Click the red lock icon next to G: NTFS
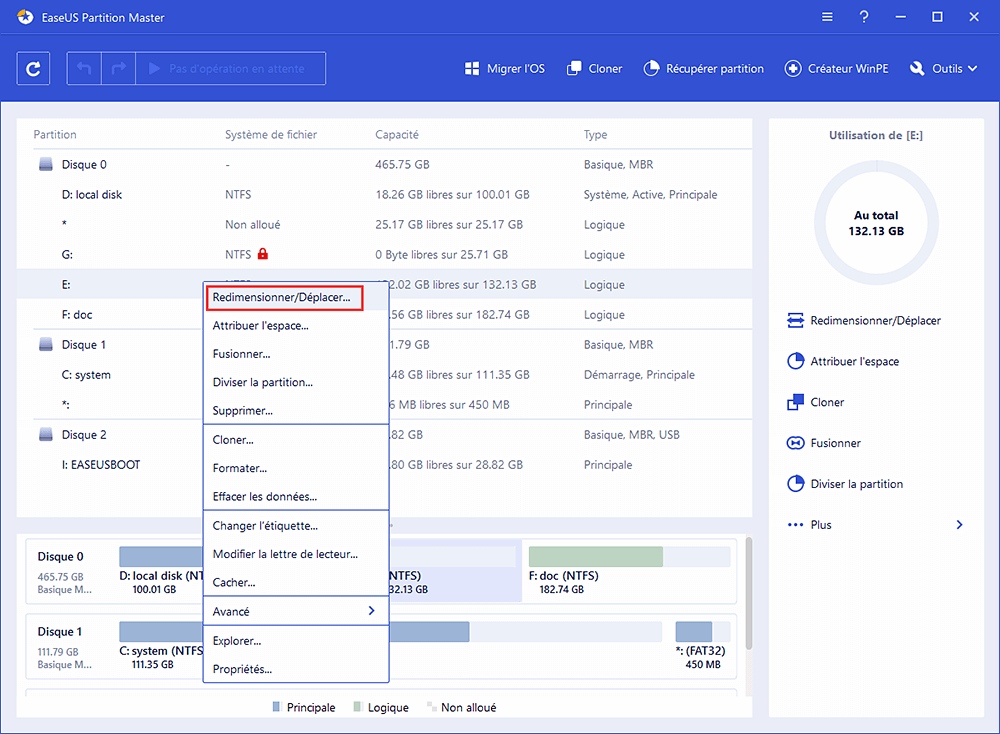 (263, 254)
